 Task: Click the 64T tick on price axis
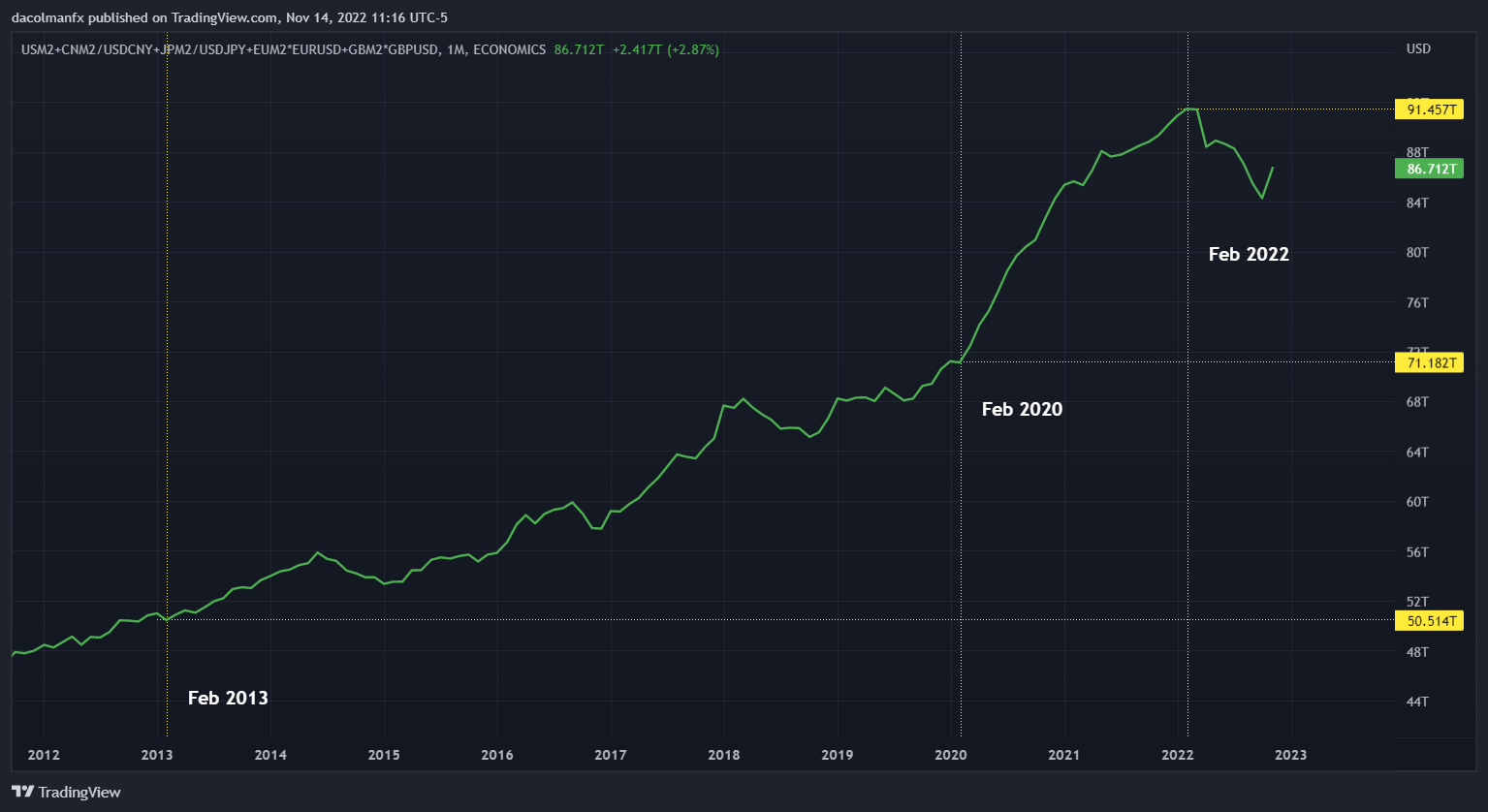click(1417, 452)
